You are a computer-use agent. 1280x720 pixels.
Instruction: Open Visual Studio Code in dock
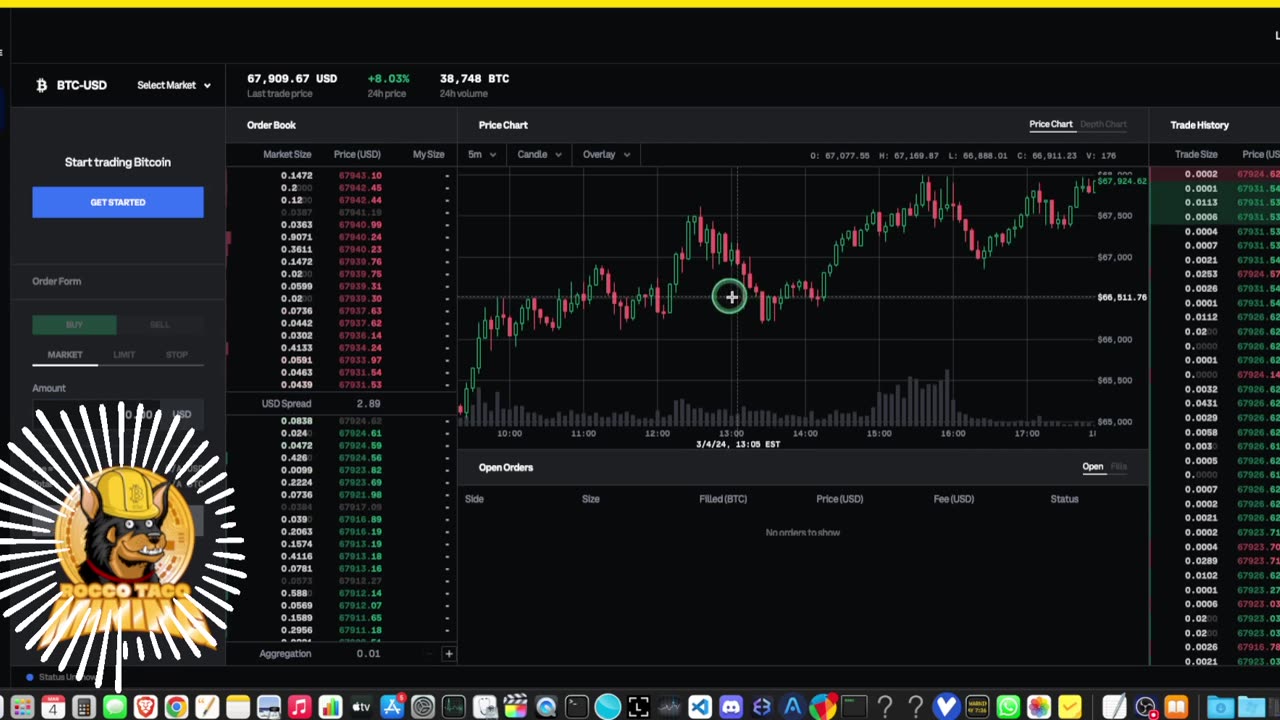tap(699, 707)
